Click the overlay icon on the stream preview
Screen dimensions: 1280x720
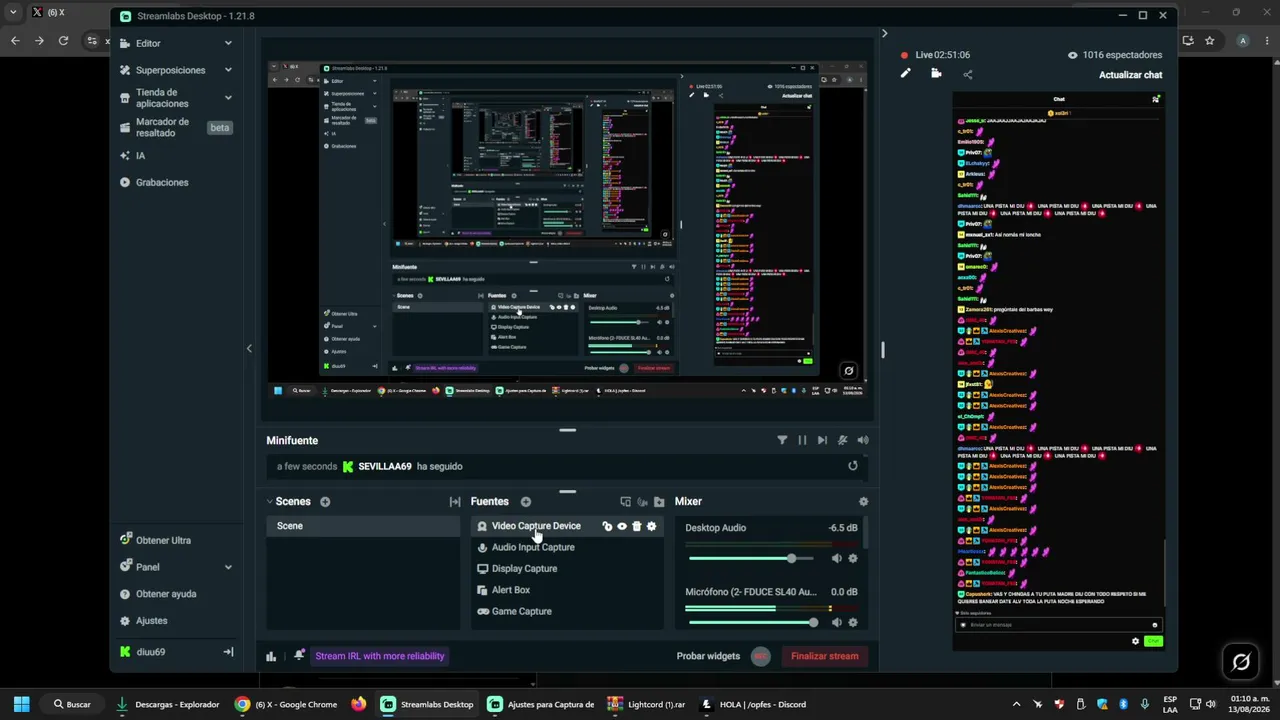(848, 371)
